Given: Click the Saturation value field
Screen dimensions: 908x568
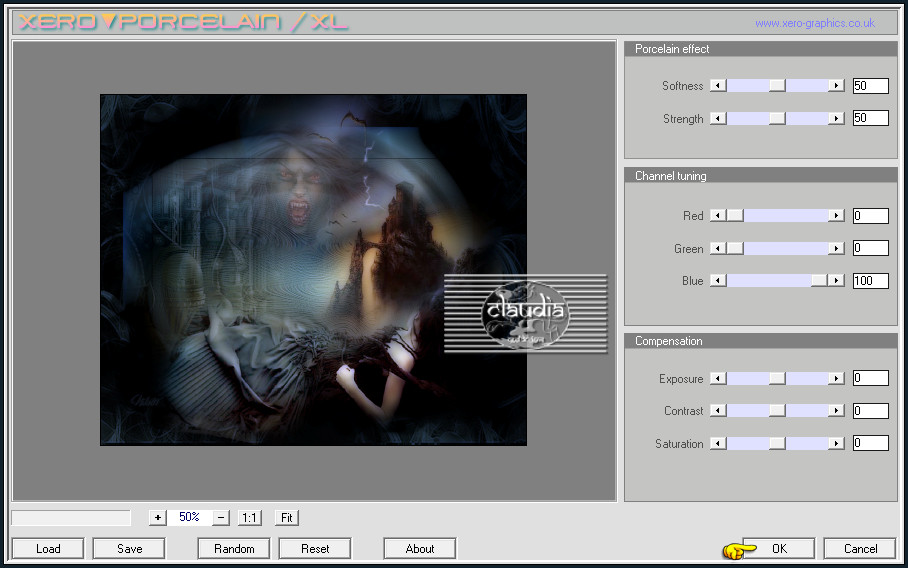Looking at the screenshot, I should point(870,444).
